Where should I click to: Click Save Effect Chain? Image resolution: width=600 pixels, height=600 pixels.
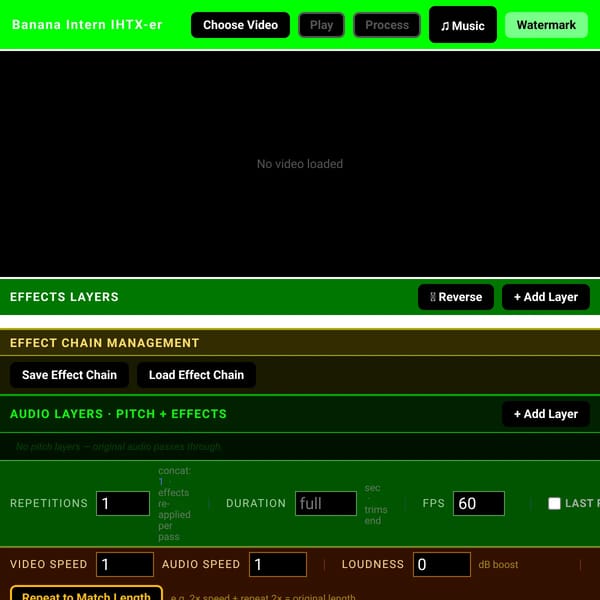69,375
